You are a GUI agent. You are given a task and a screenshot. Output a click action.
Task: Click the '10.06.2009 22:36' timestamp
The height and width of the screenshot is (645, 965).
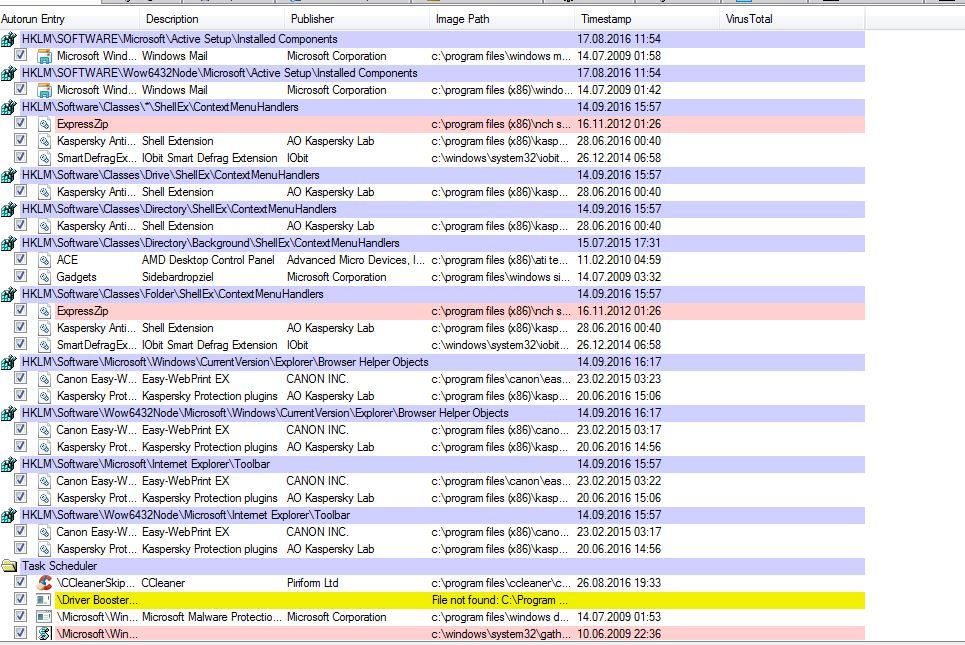click(619, 634)
